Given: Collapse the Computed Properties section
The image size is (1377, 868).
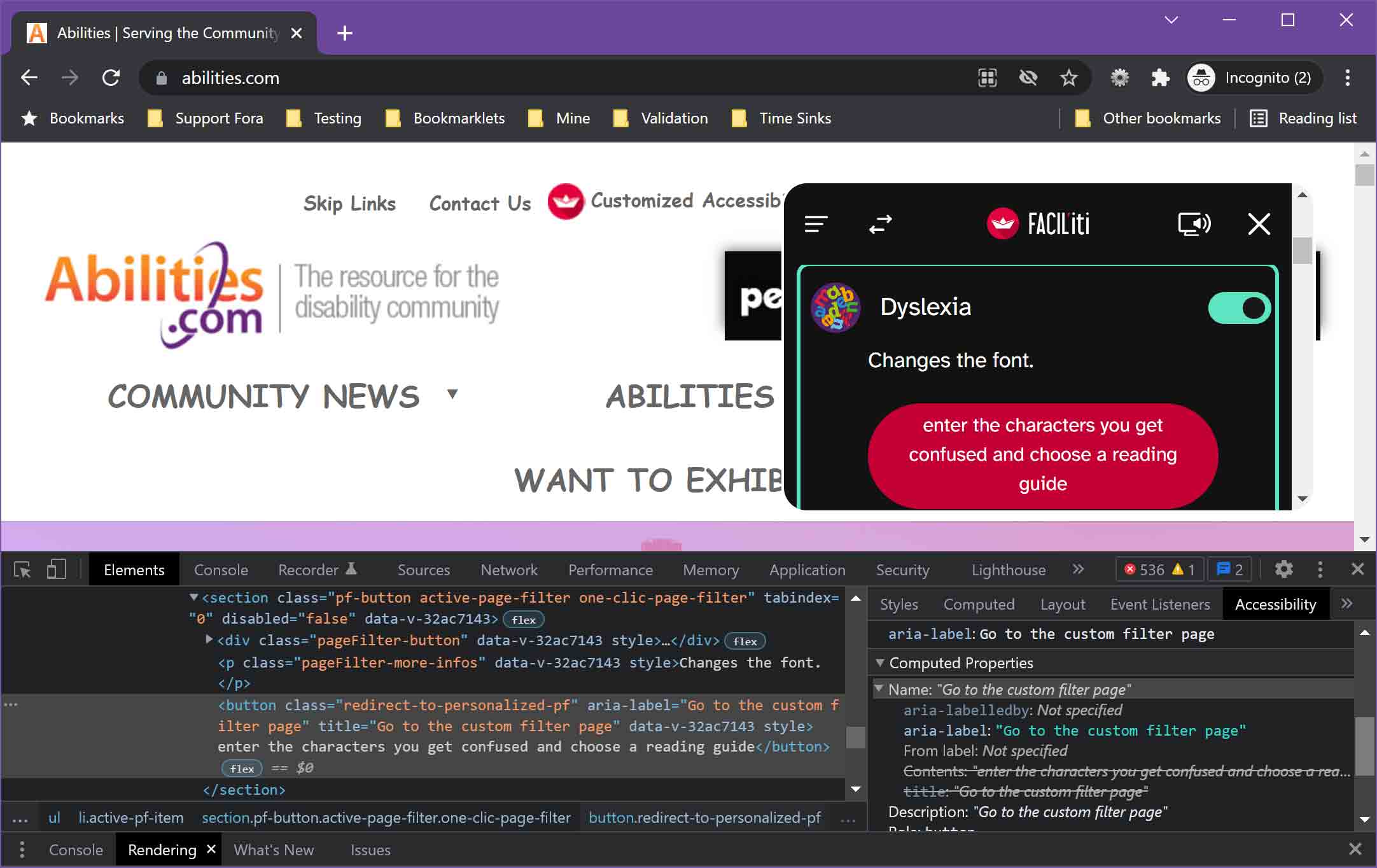Looking at the screenshot, I should pyautogui.click(x=879, y=663).
